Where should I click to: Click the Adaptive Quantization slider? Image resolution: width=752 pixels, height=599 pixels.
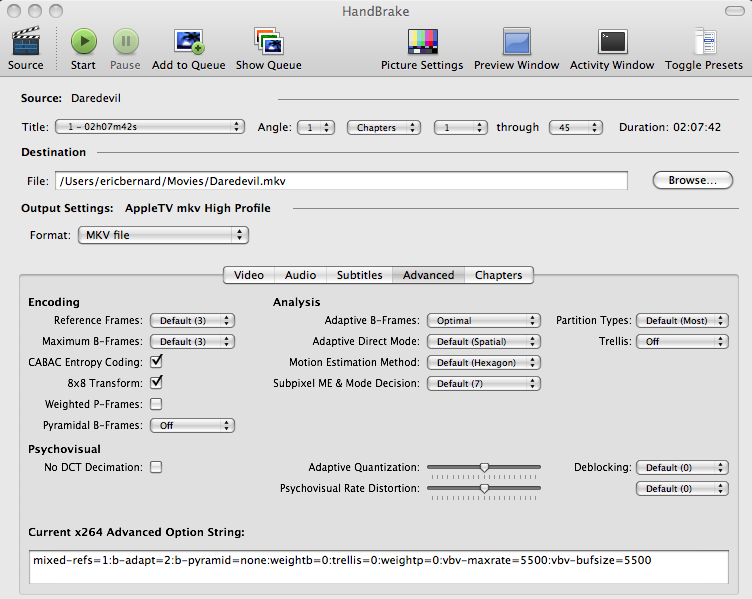(x=484, y=467)
